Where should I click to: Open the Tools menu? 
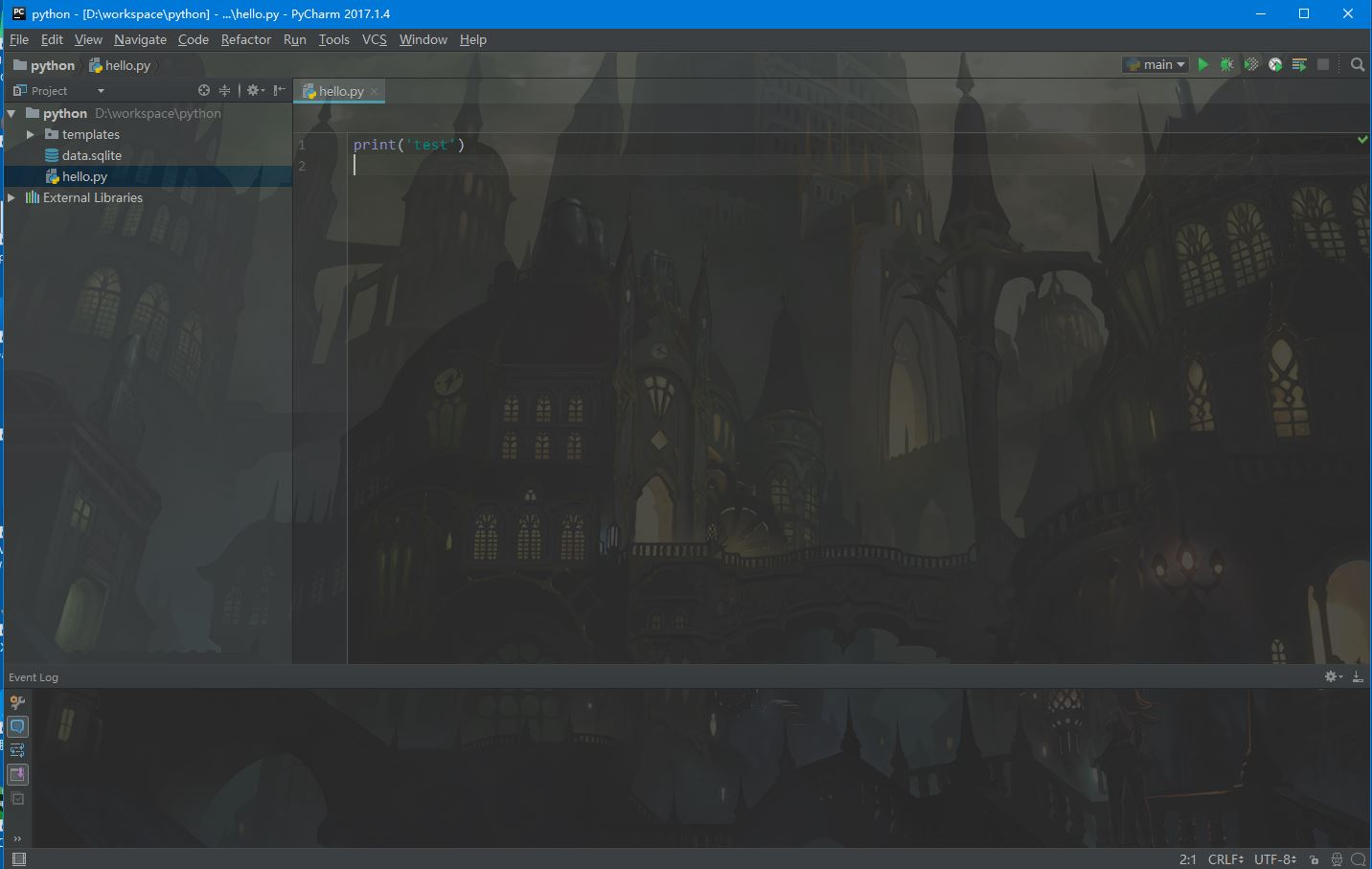[x=334, y=39]
